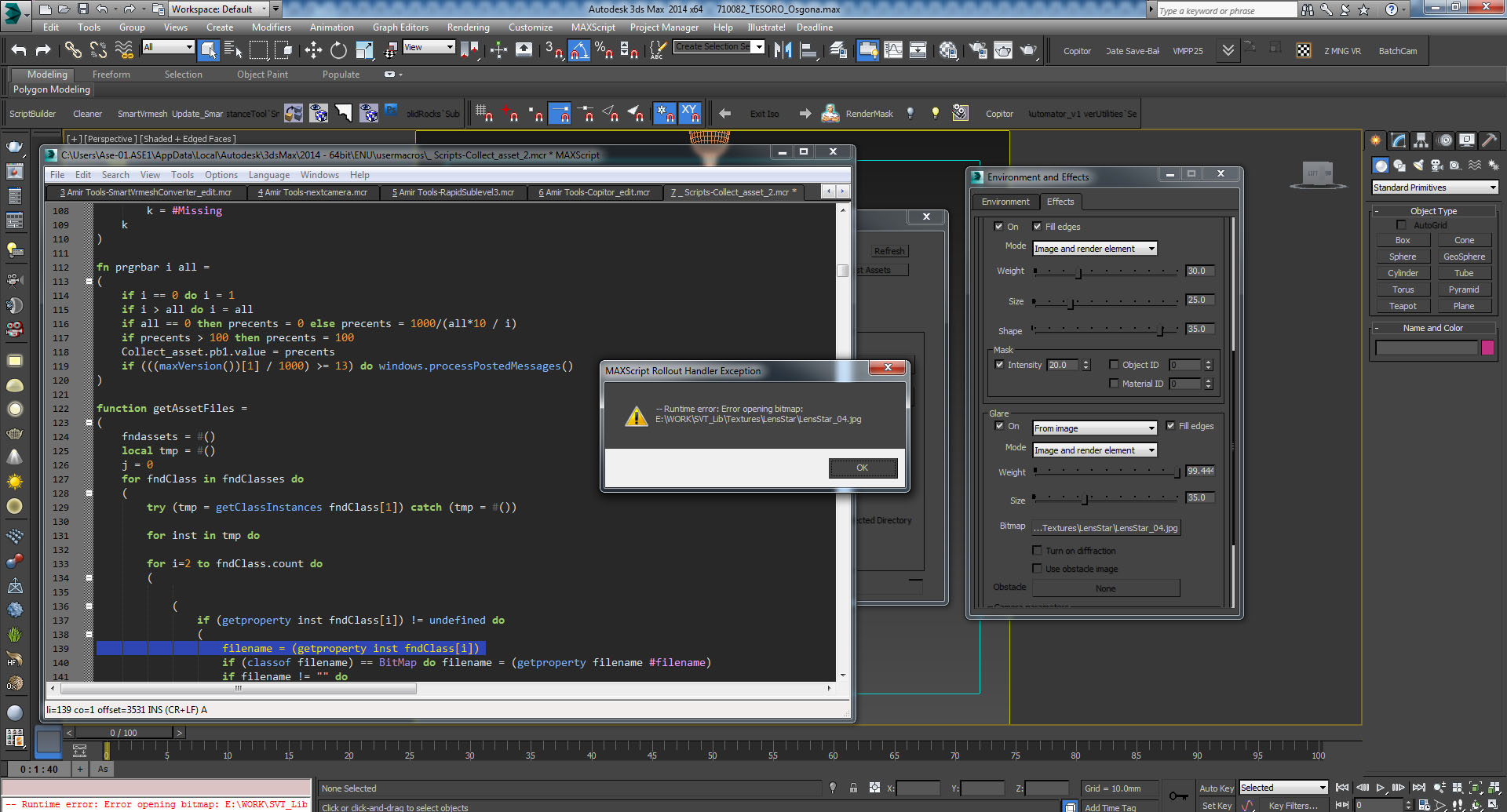The image size is (1507, 812).
Task: Click the RenderMask icon on the custom toolbar
Action: click(x=830, y=113)
